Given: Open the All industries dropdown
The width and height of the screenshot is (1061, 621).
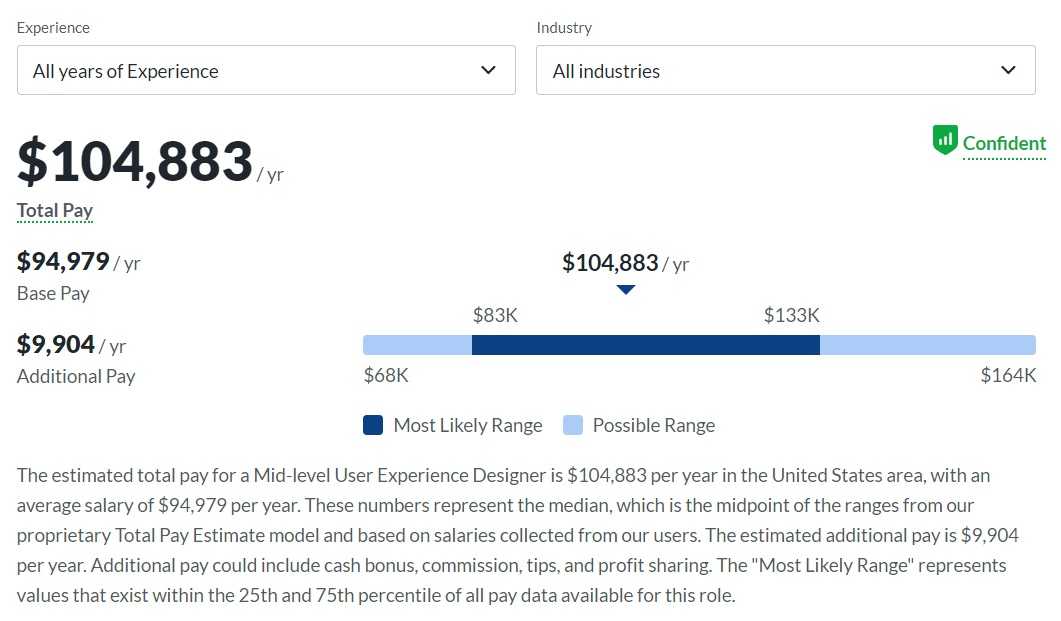Looking at the screenshot, I should point(785,71).
